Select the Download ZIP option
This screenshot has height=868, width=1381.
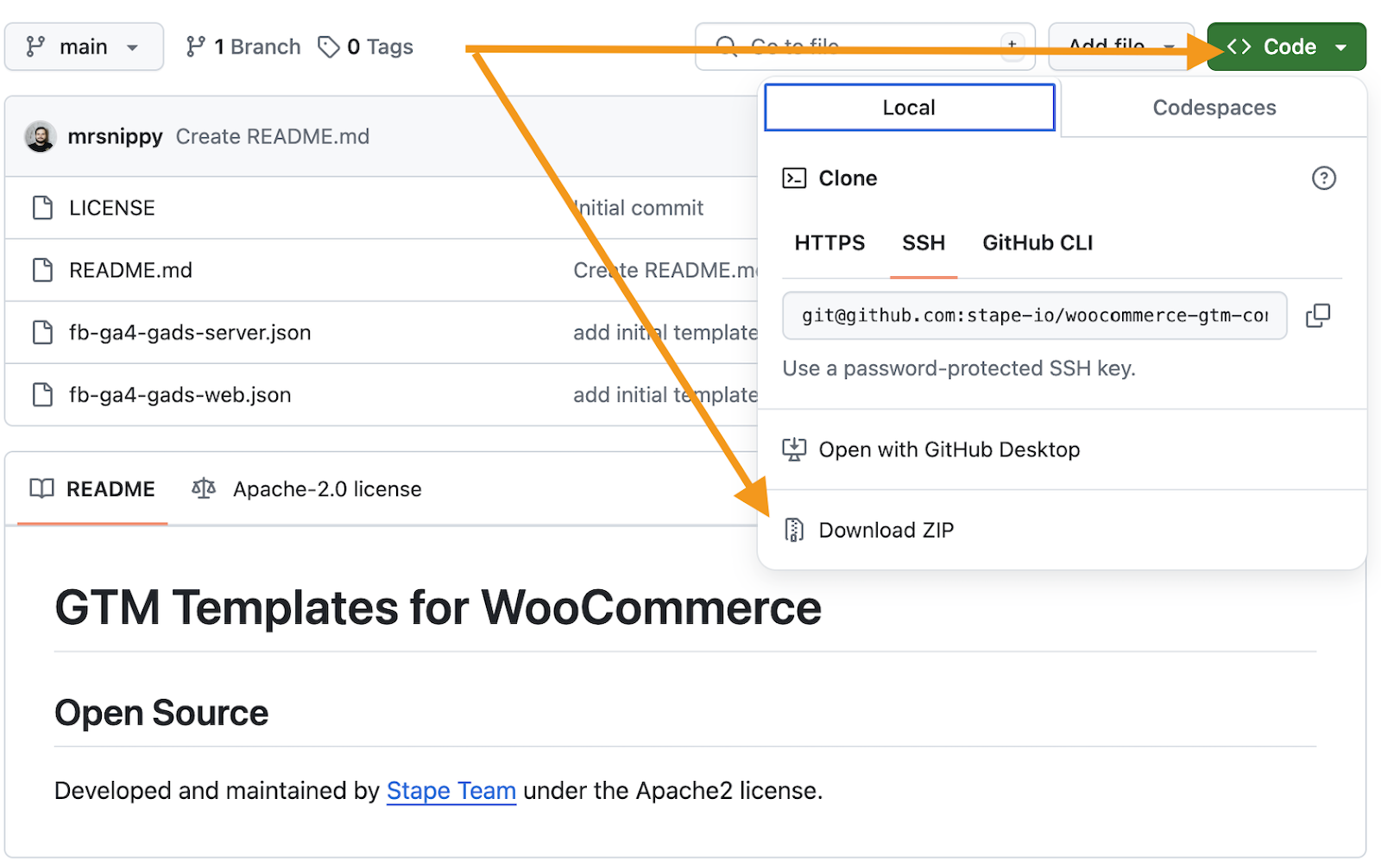tap(886, 530)
